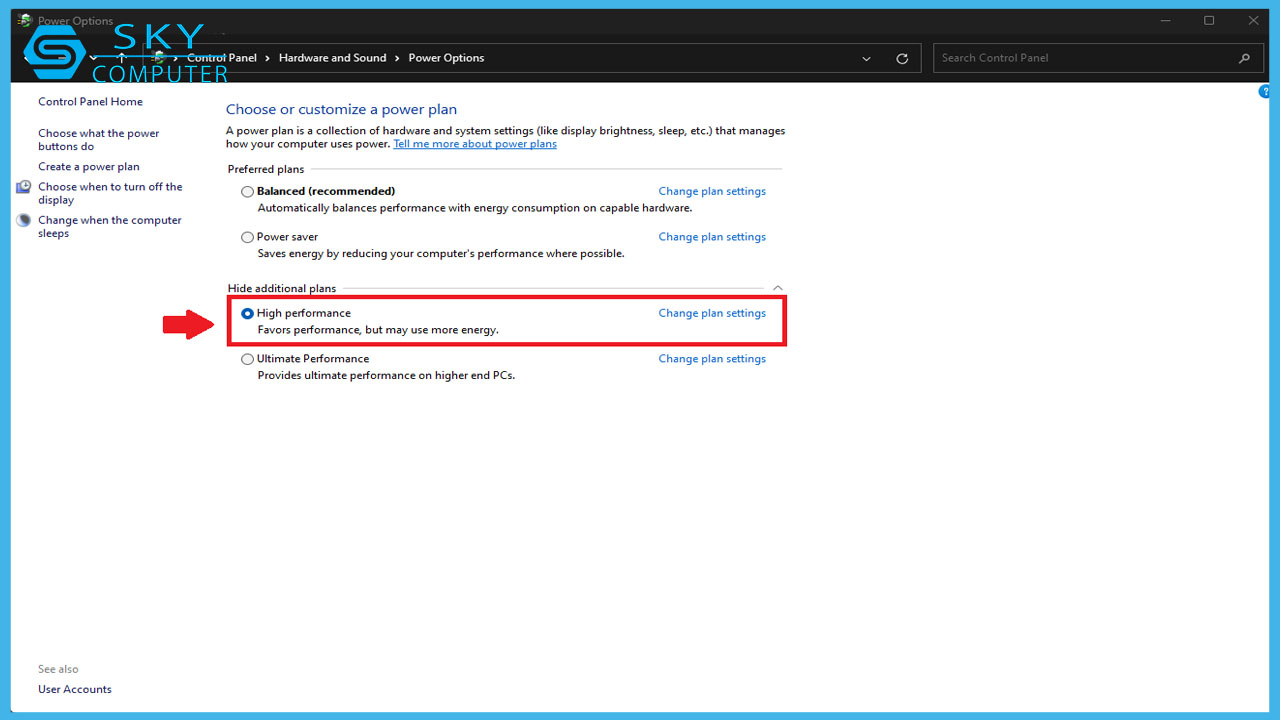Screen dimensions: 1280x720
Task: Click the Up one level arrow
Action: [x=122, y=57]
